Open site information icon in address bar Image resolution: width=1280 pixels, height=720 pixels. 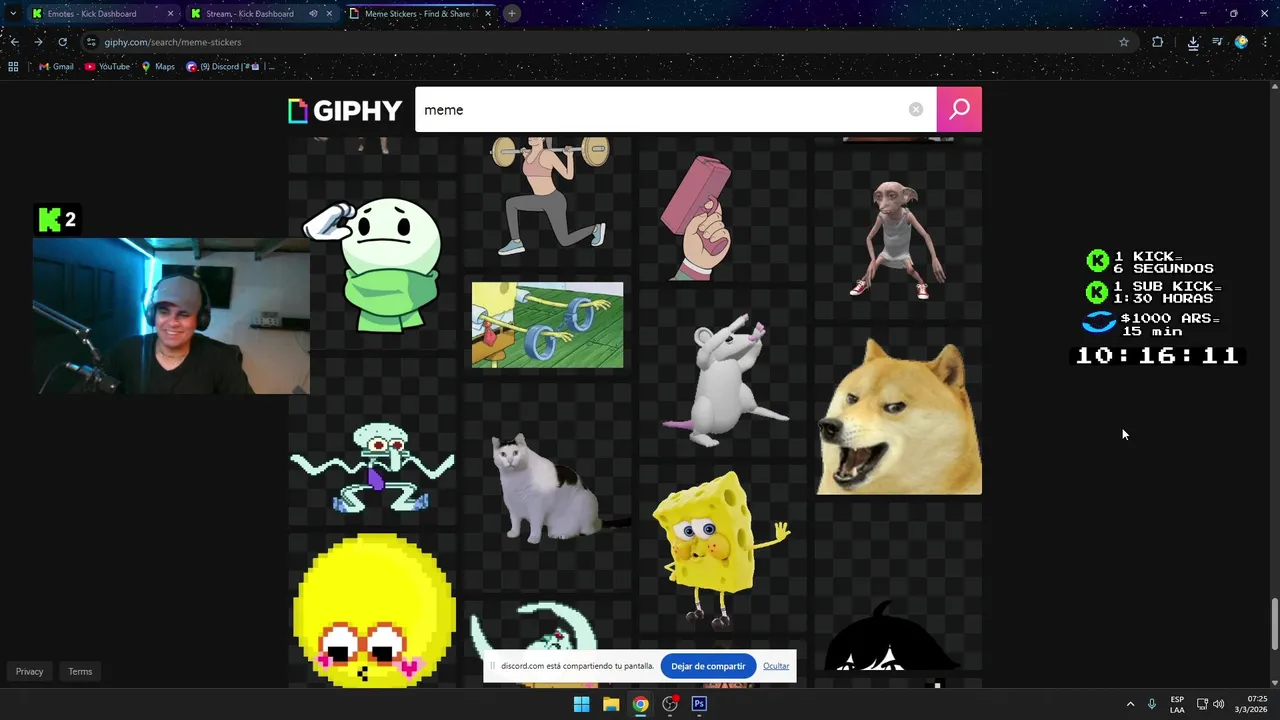coord(91,42)
